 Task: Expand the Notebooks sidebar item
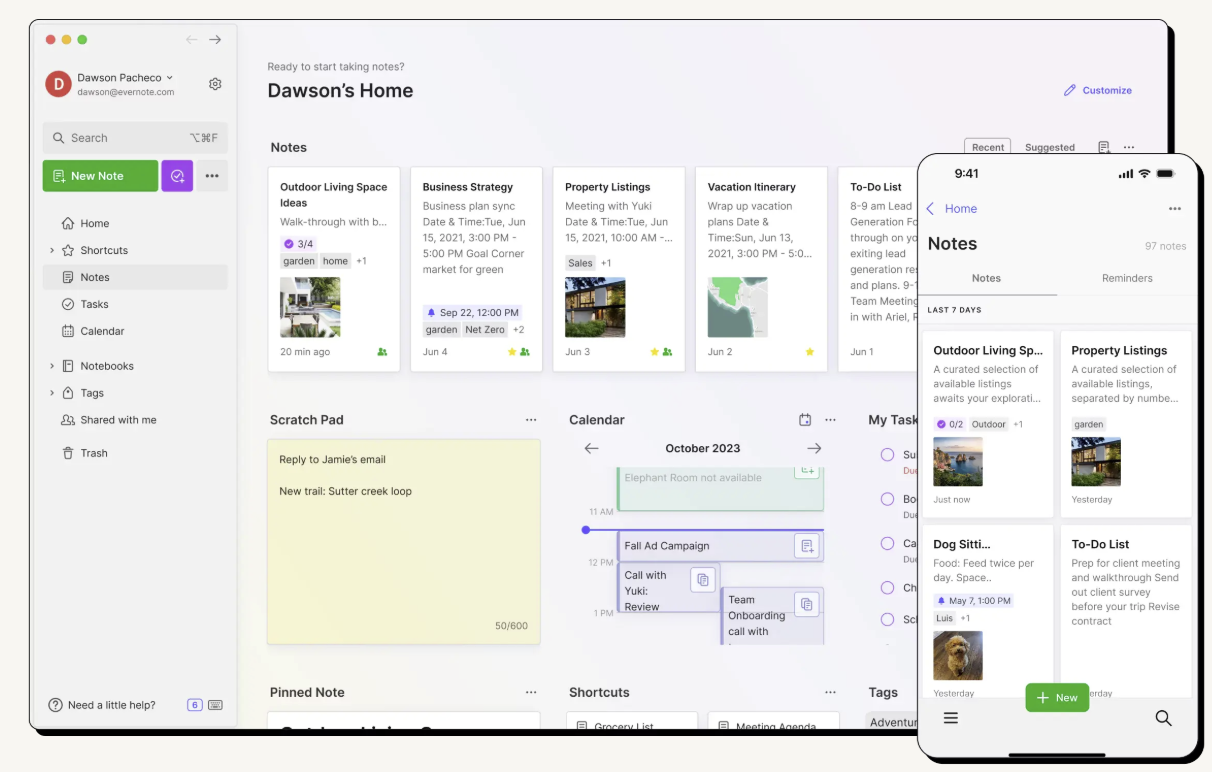(x=52, y=366)
